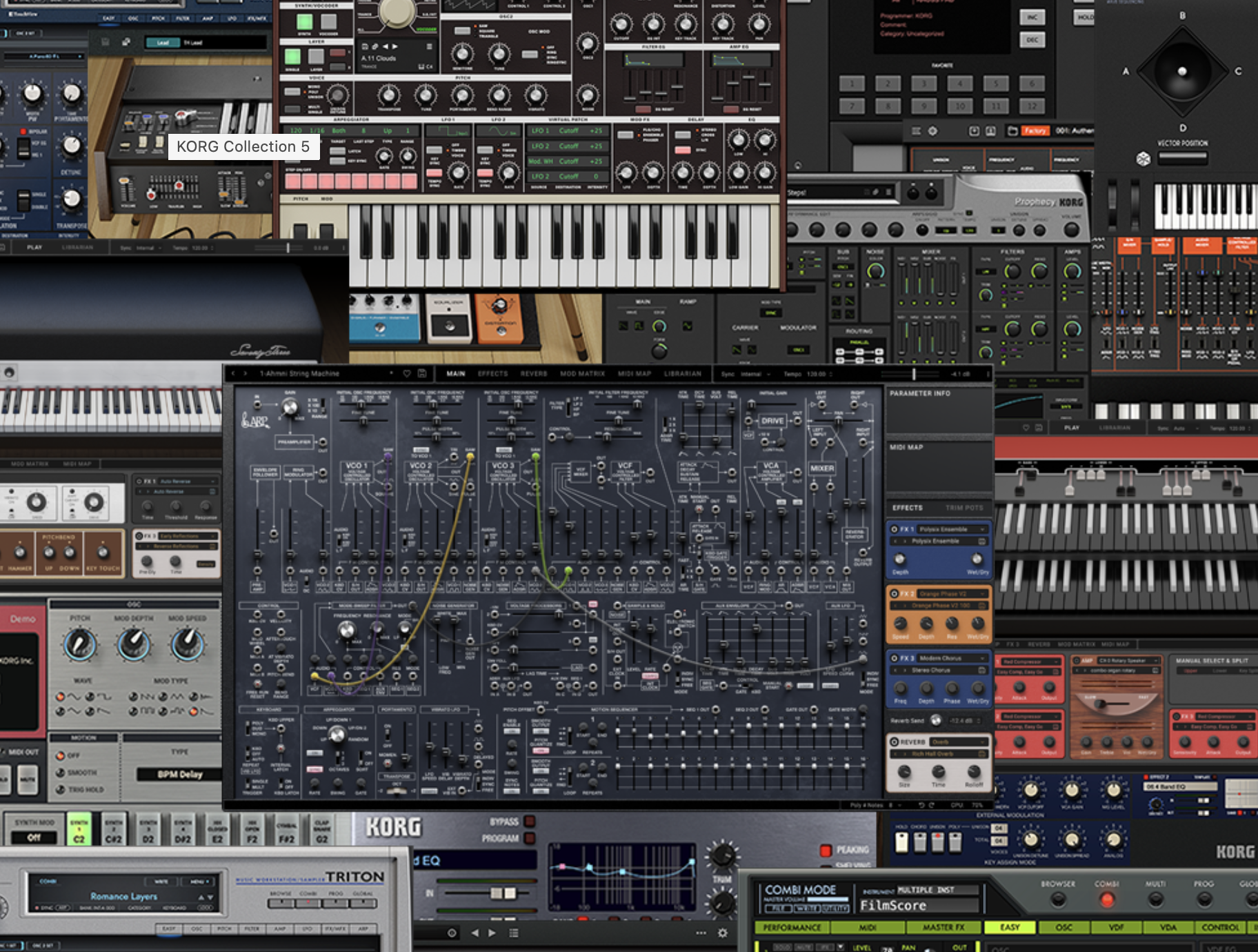Click the gear settings icon in bottom bar

[x=722, y=933]
